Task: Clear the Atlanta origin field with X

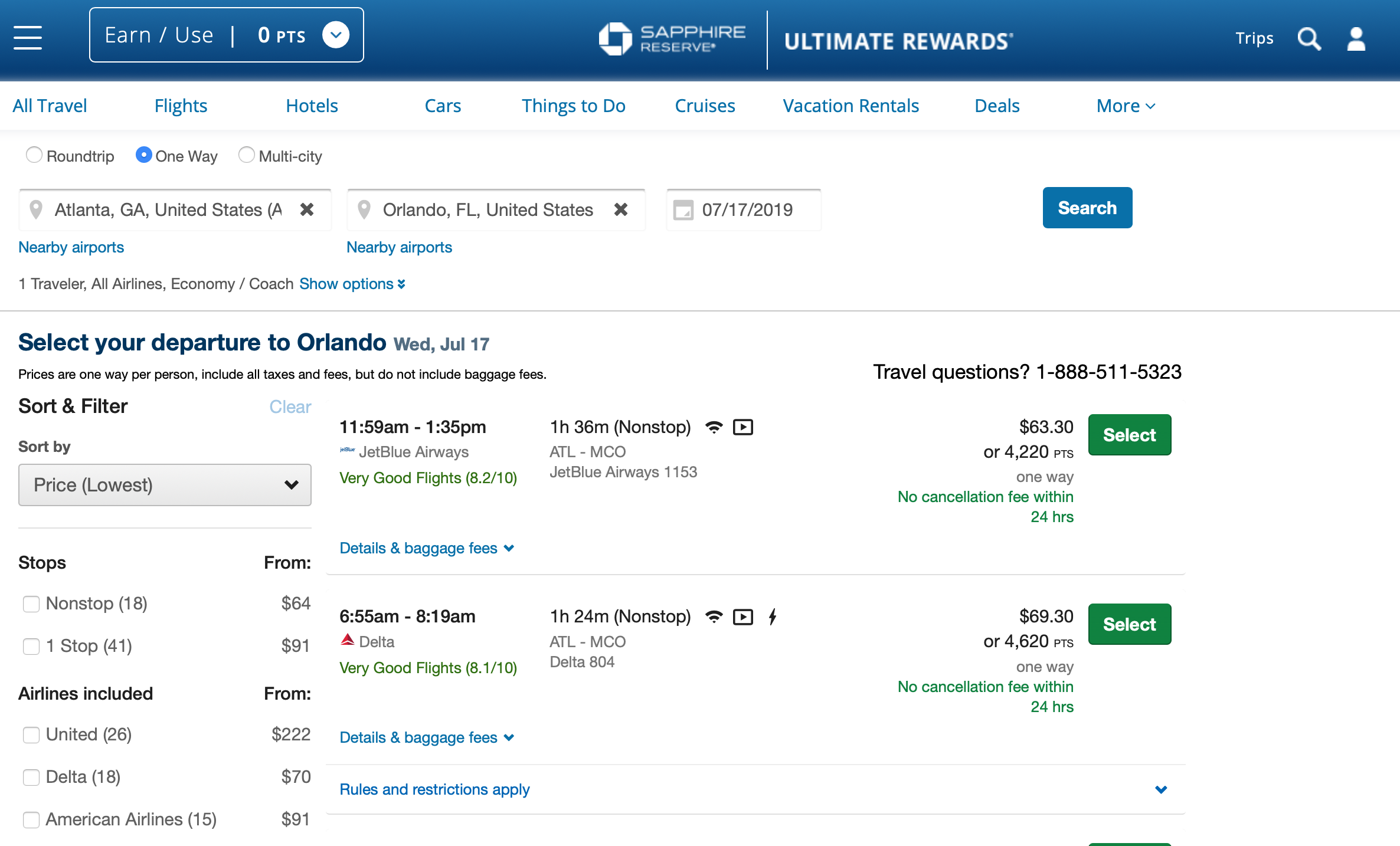Action: coord(307,209)
